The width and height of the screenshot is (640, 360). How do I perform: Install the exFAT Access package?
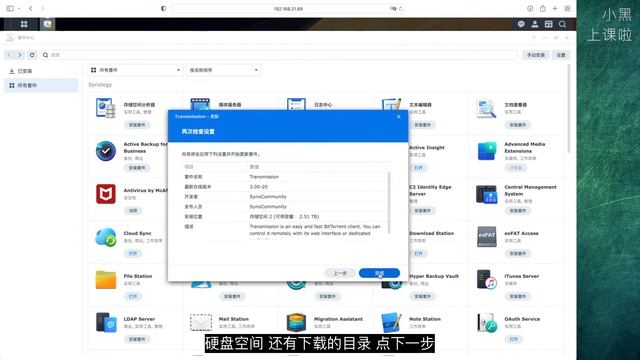pos(518,253)
